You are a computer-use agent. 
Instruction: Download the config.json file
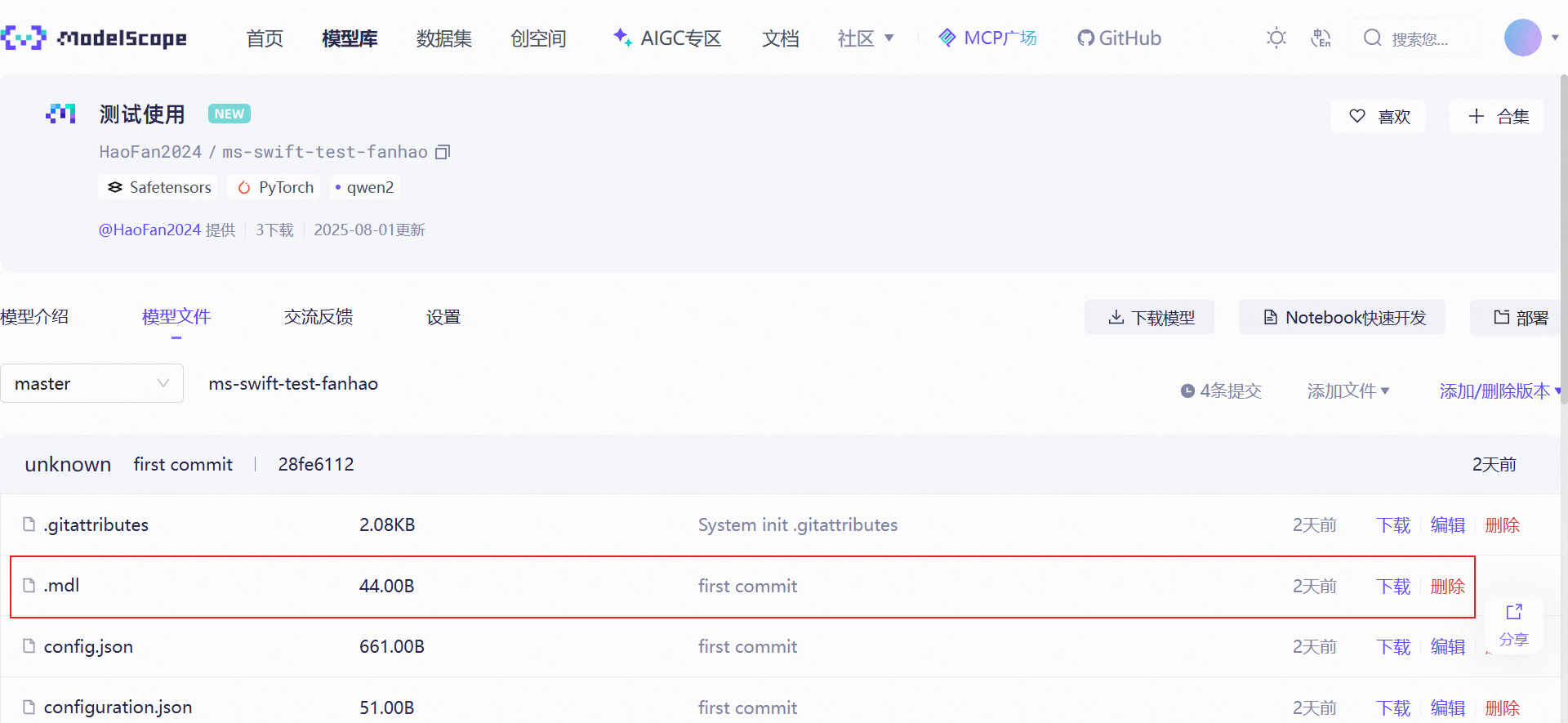click(x=1393, y=646)
